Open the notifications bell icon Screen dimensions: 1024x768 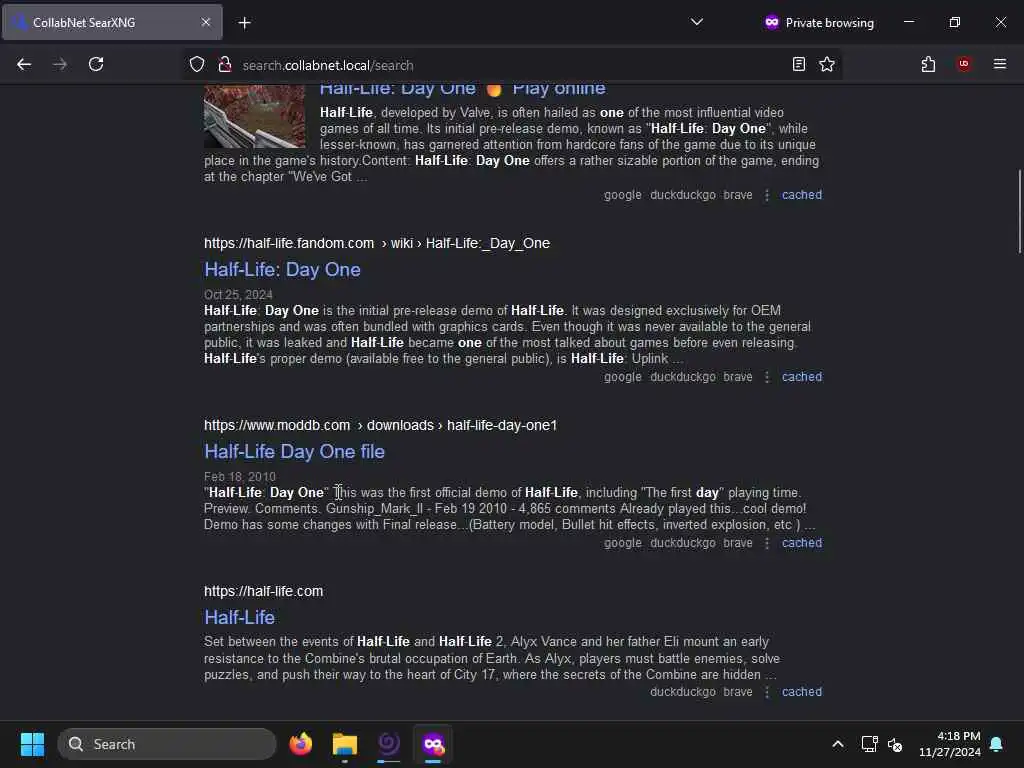(x=997, y=744)
